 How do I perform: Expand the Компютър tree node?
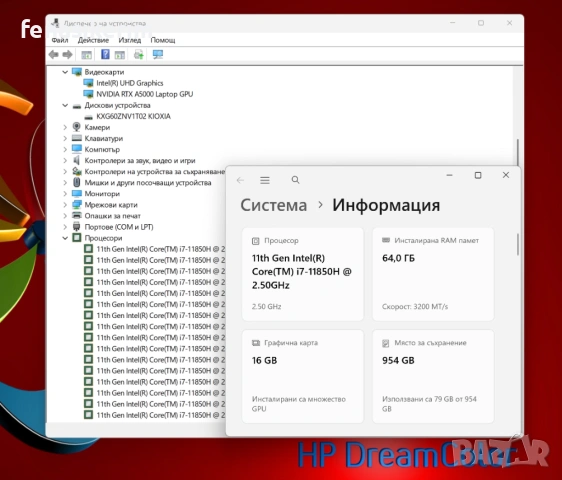65,149
